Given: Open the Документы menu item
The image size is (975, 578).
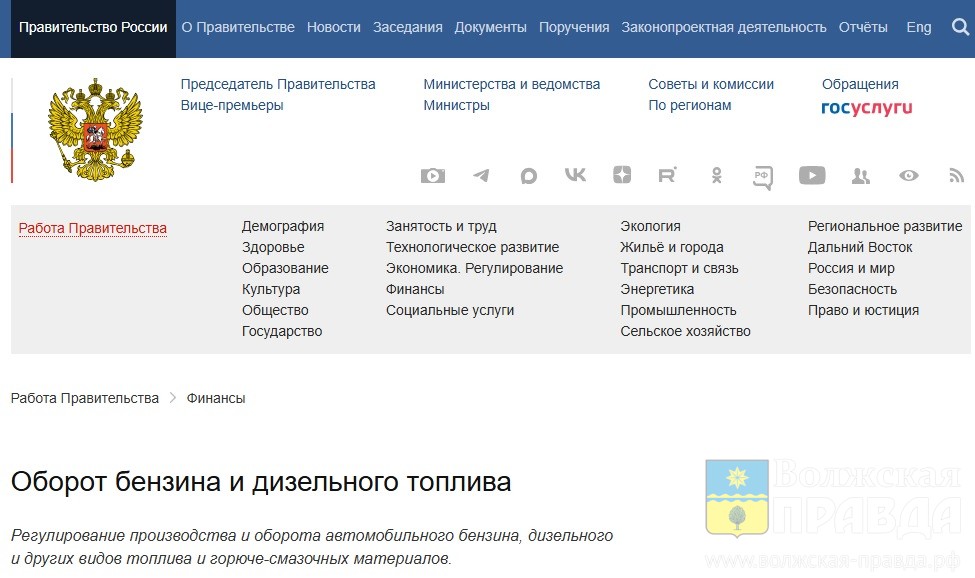Looking at the screenshot, I should click(490, 28).
